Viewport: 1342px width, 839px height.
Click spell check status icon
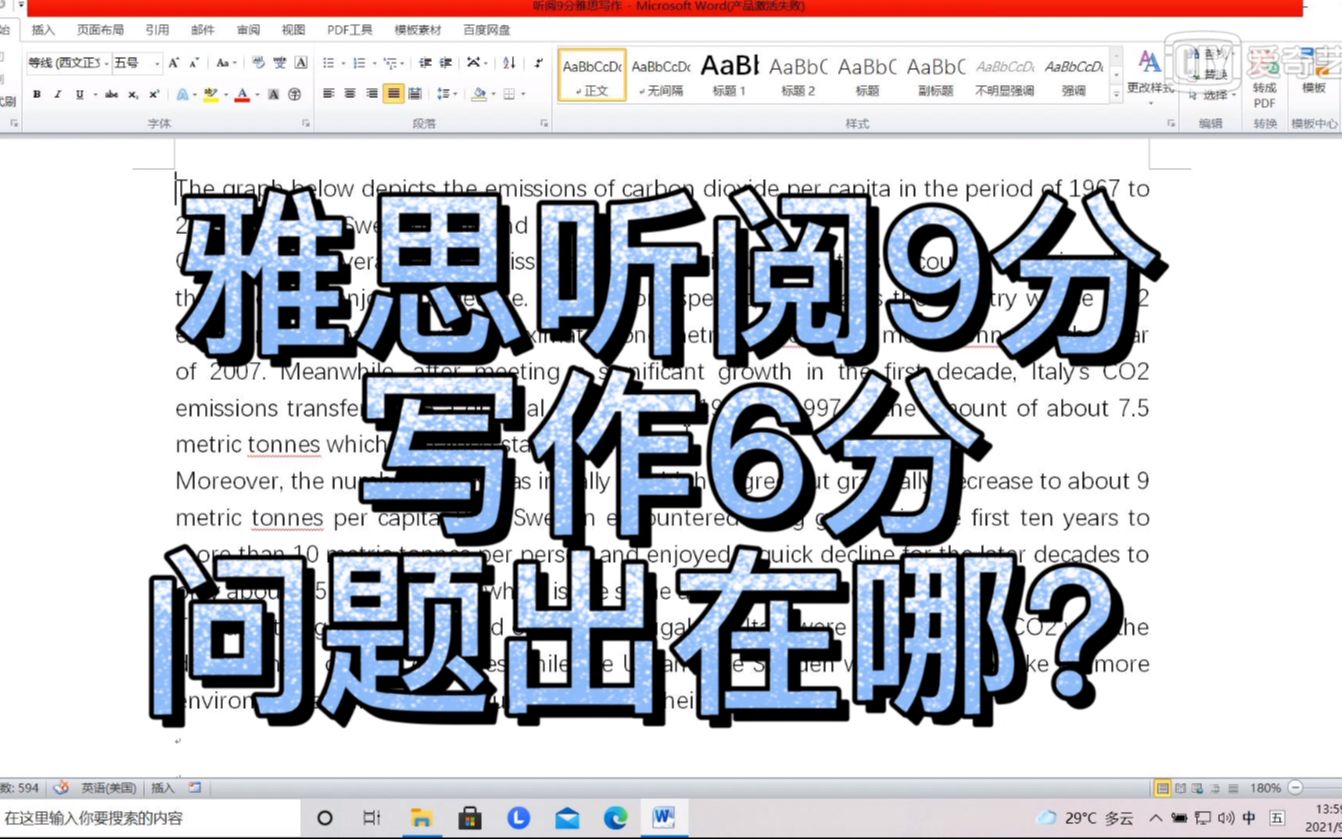tap(61, 788)
